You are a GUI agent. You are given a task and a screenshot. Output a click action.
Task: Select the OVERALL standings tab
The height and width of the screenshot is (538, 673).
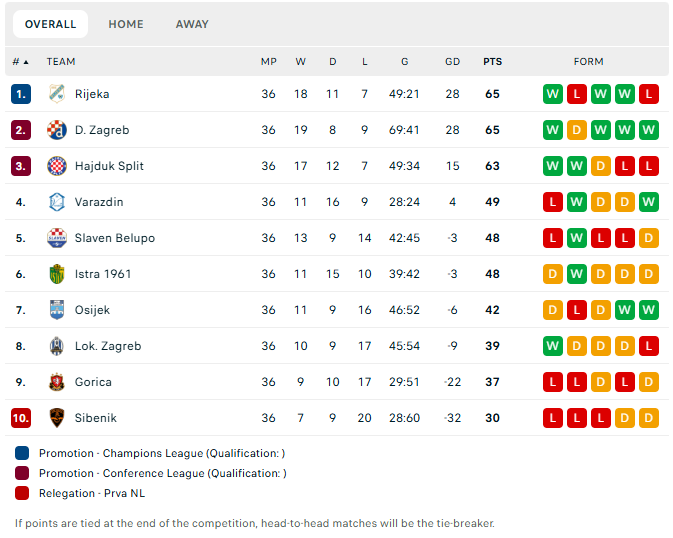[51, 24]
